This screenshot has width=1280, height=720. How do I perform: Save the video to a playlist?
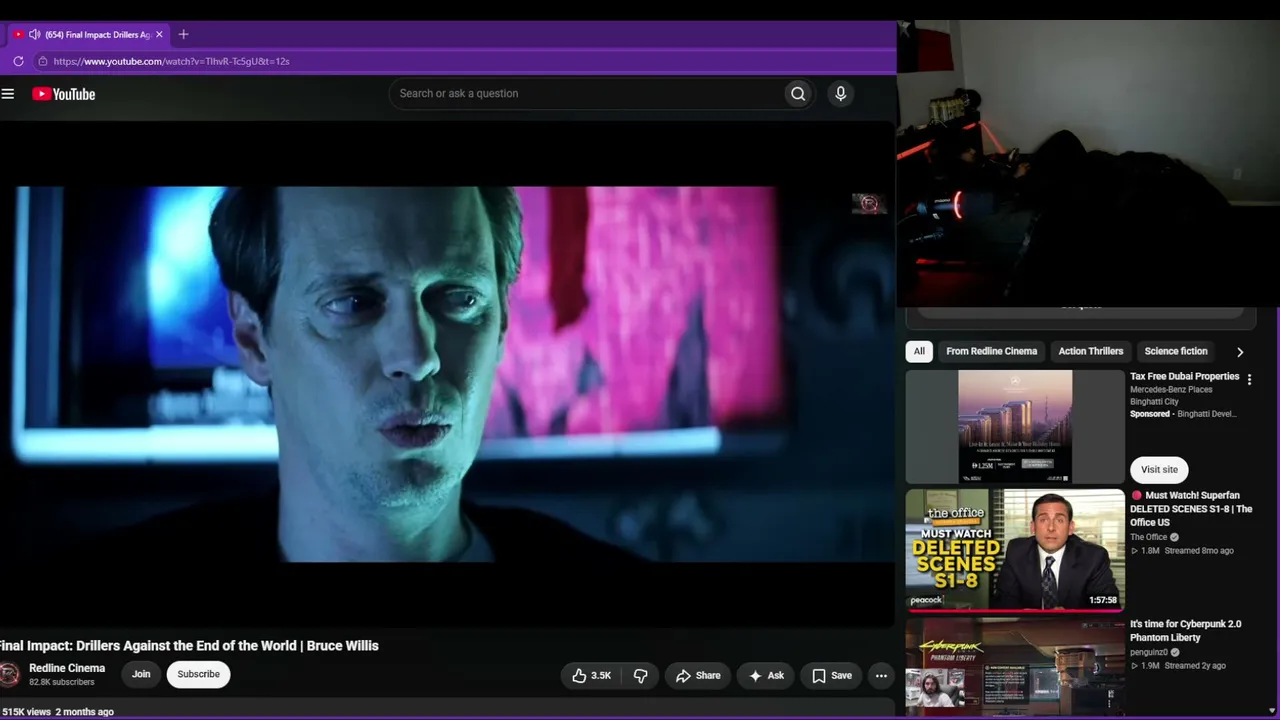click(x=831, y=676)
